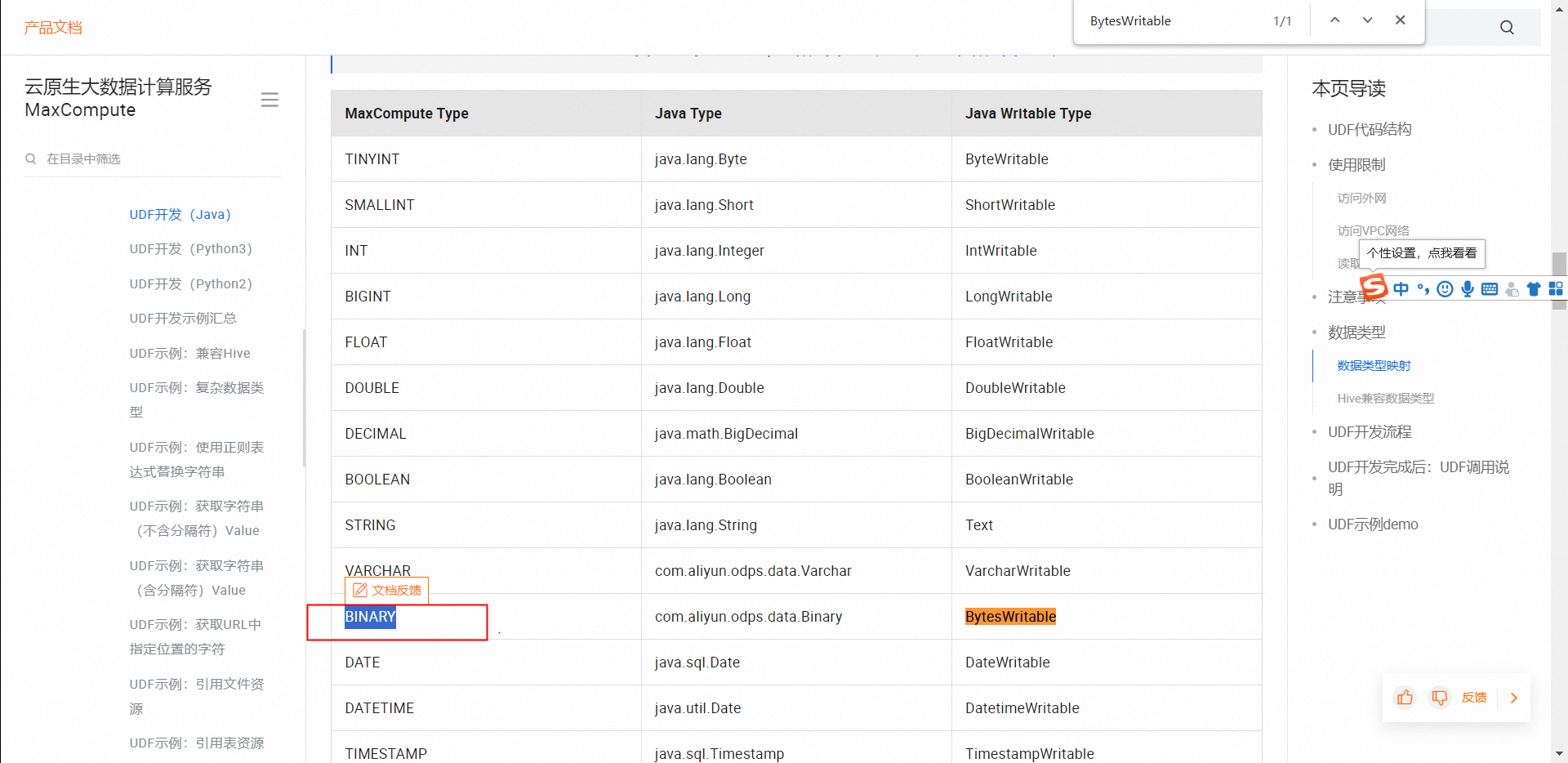Click the page vertical scrollbar thumb
1568x763 pixels.
pos(1559,280)
